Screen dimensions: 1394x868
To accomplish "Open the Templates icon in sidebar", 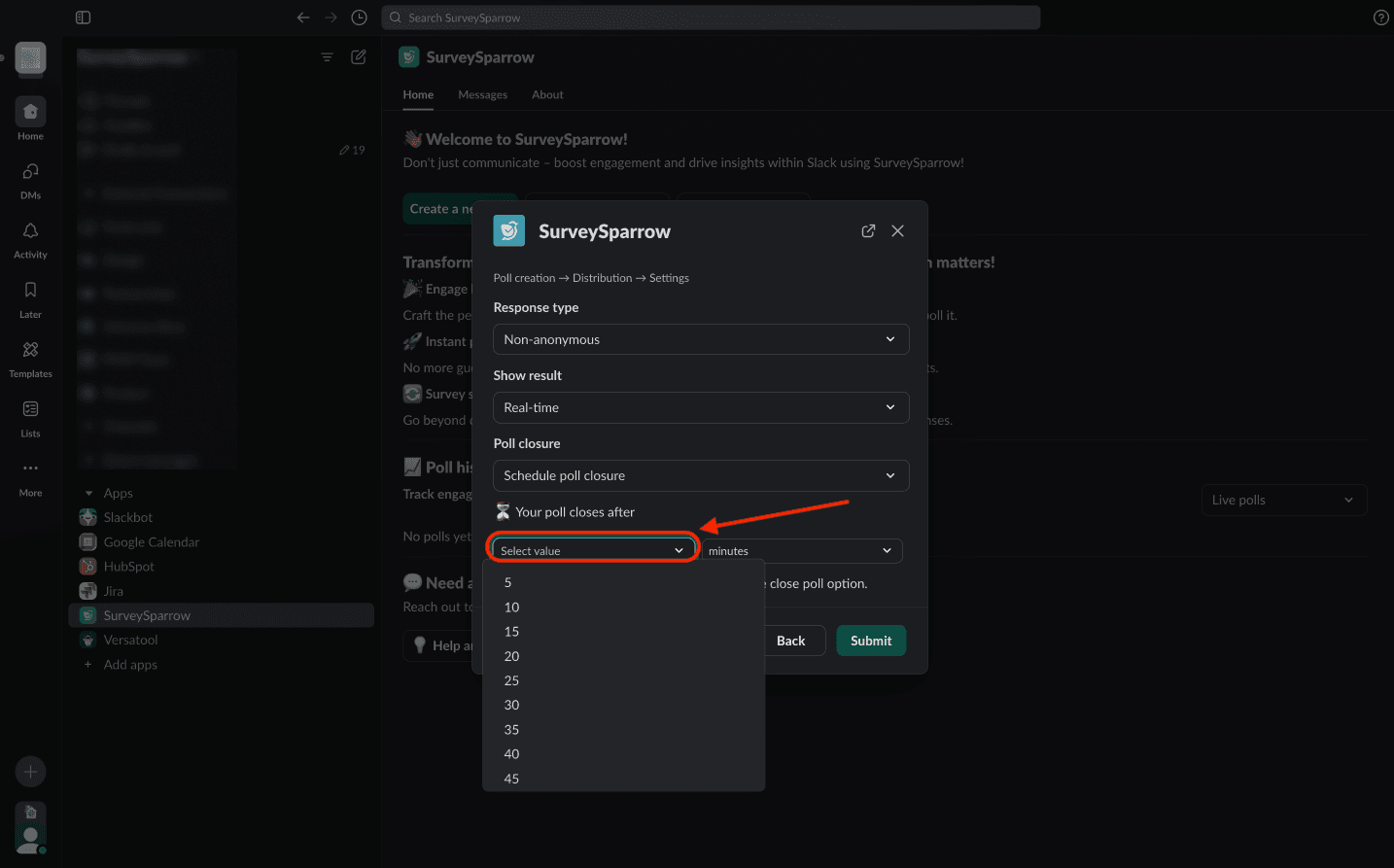I will 30,350.
